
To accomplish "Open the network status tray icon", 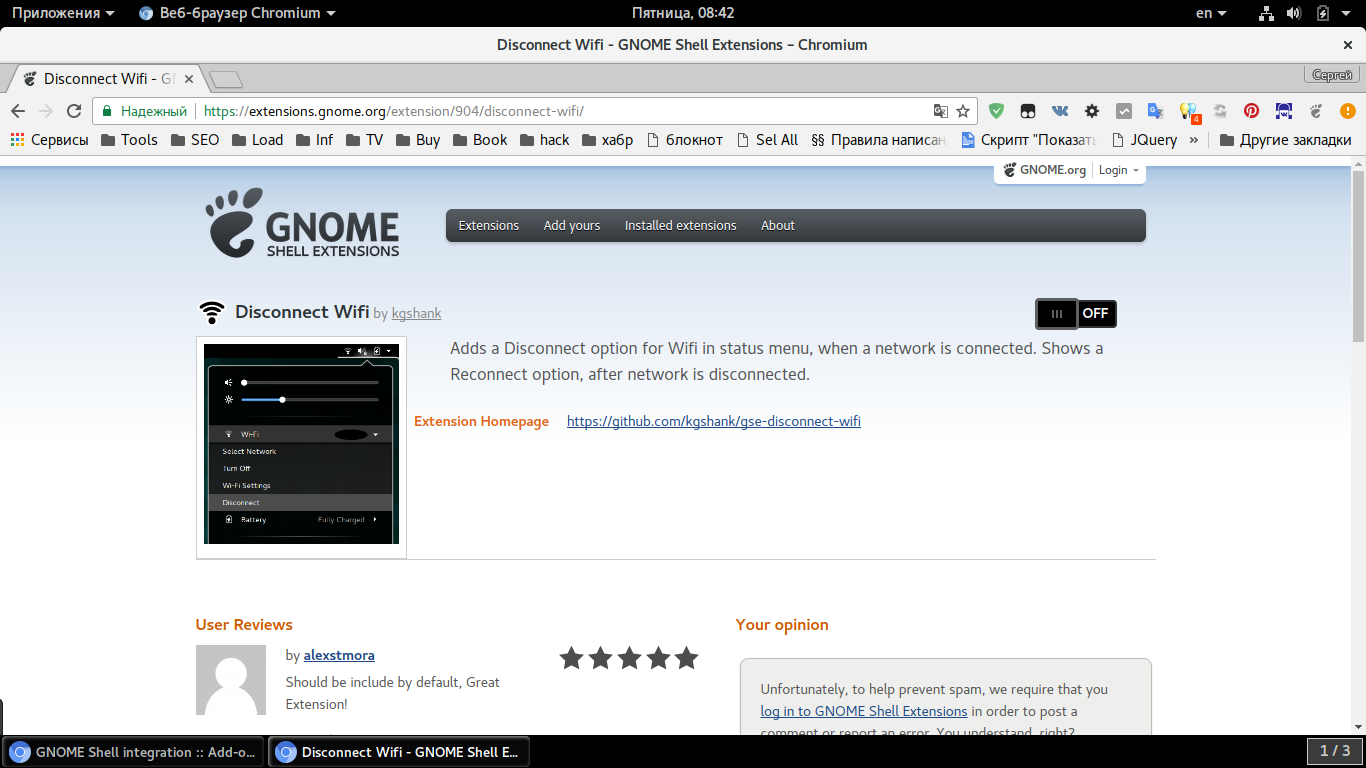I will coord(1266,13).
